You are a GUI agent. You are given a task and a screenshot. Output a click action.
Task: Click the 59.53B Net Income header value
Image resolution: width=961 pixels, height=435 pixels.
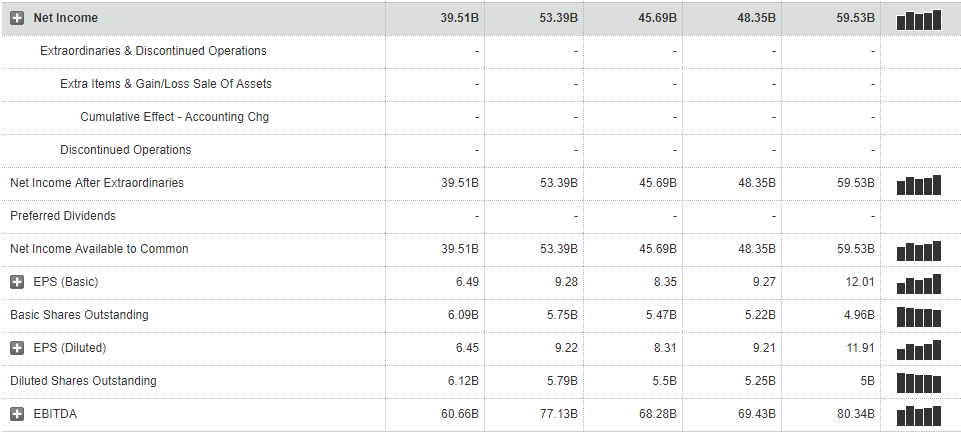click(855, 18)
